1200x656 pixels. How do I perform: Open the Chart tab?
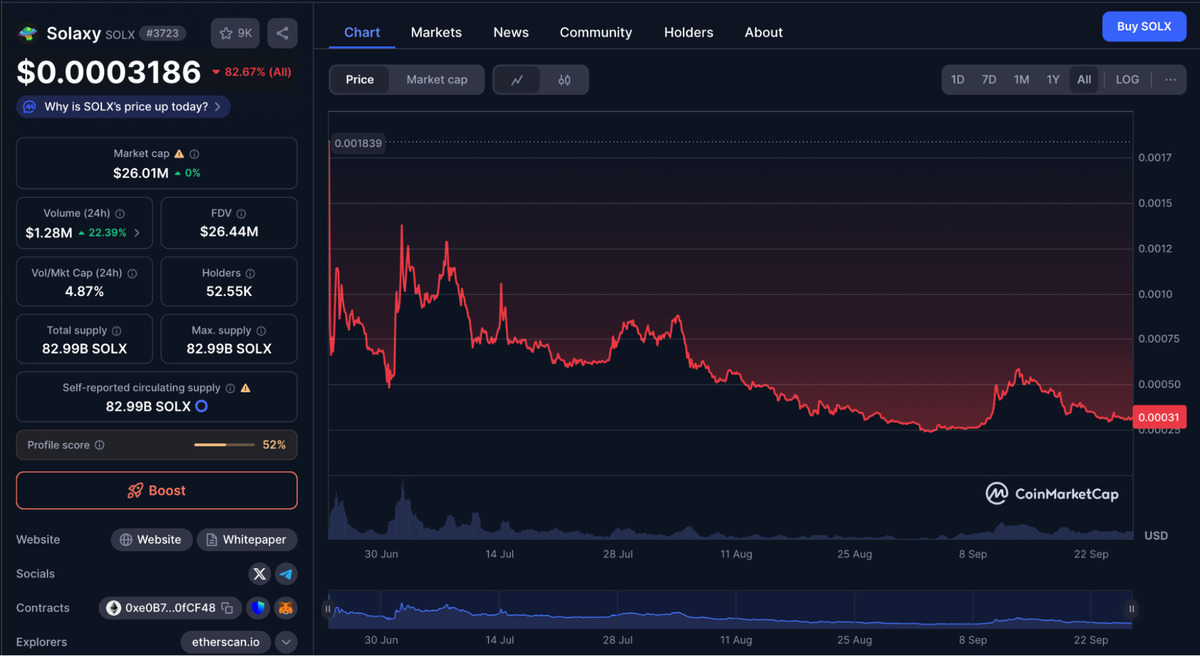tap(362, 32)
